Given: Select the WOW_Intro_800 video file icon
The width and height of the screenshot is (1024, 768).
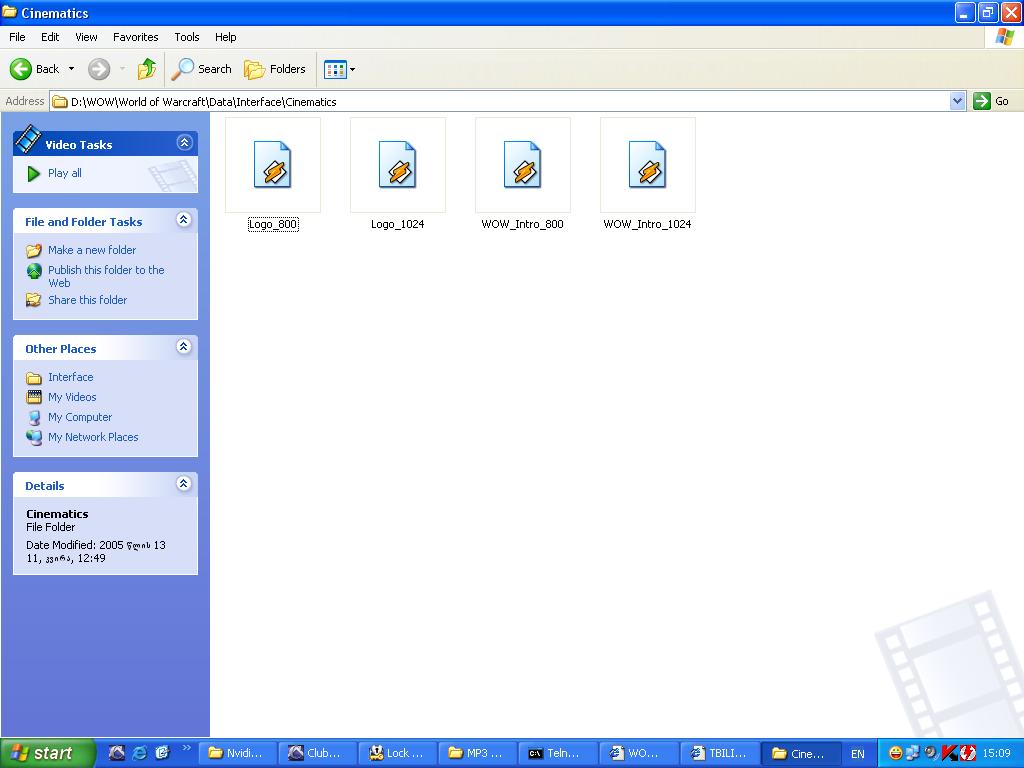Looking at the screenshot, I should (522, 164).
